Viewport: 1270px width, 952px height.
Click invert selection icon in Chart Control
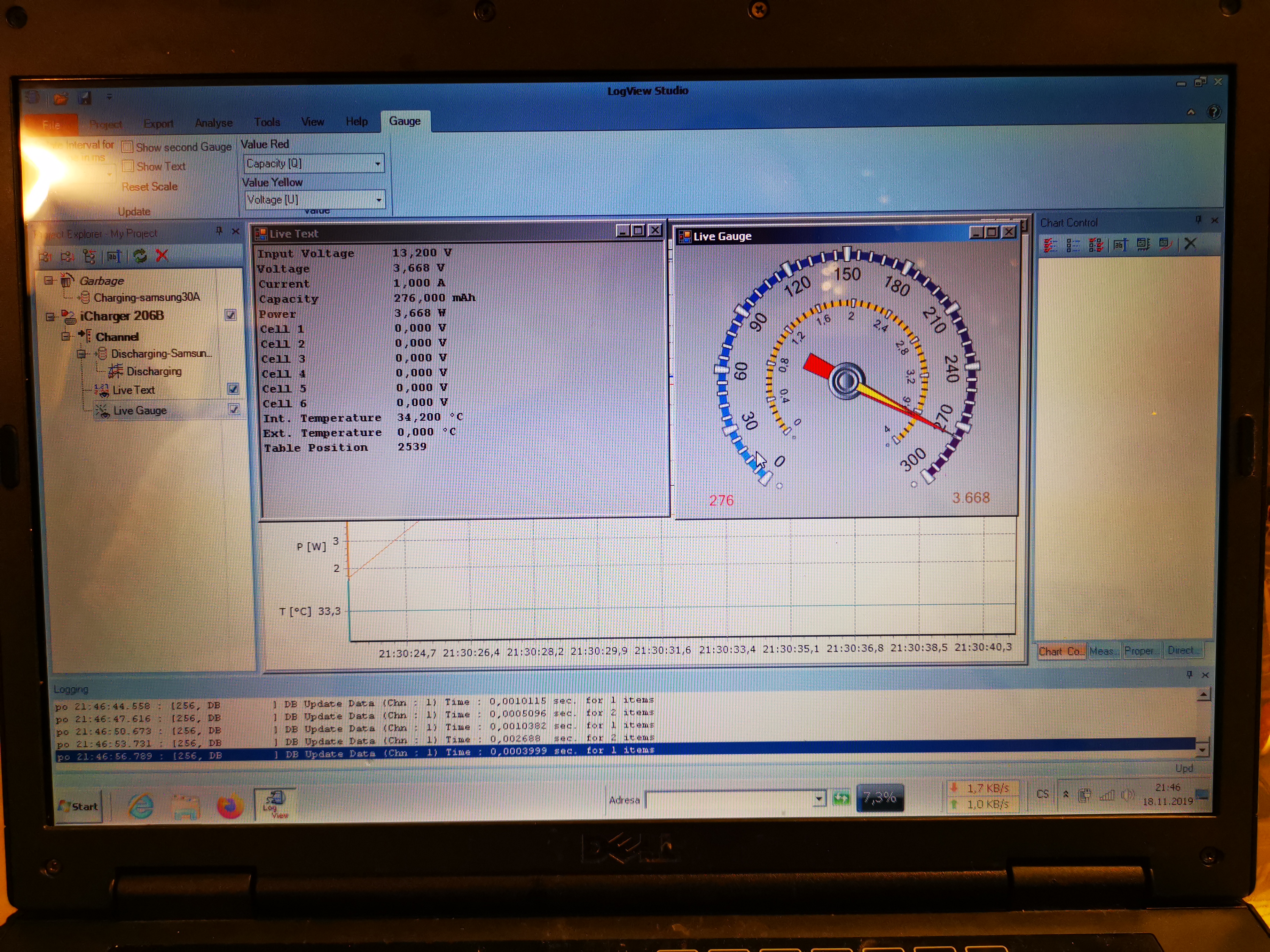pos(1096,246)
